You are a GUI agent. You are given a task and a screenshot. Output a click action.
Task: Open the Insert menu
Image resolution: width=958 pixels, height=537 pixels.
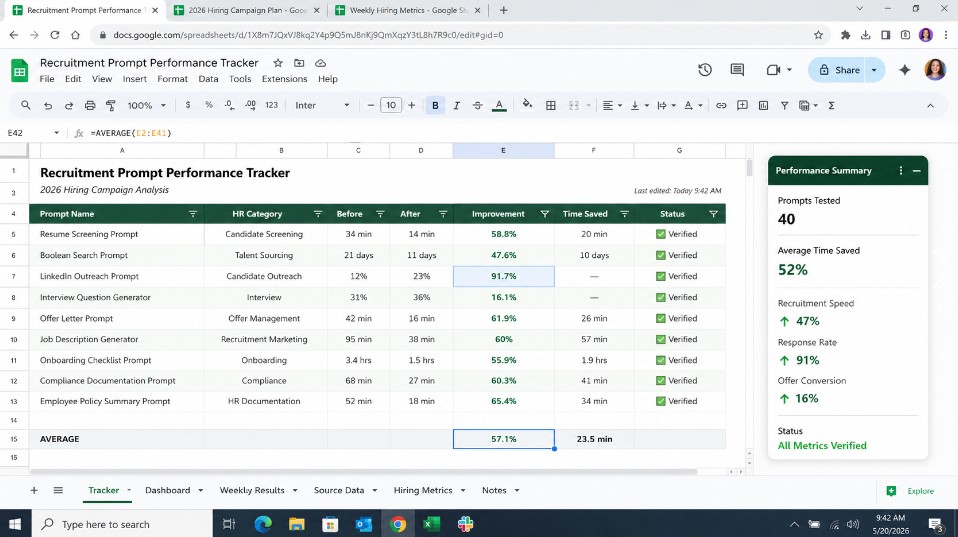click(134, 79)
